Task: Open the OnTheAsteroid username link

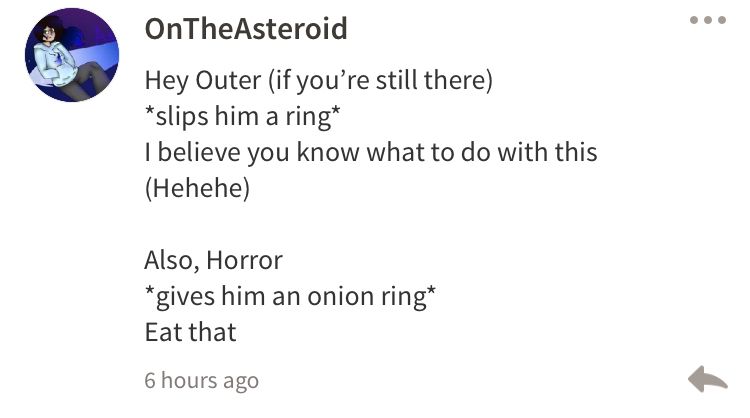Action: point(246,29)
